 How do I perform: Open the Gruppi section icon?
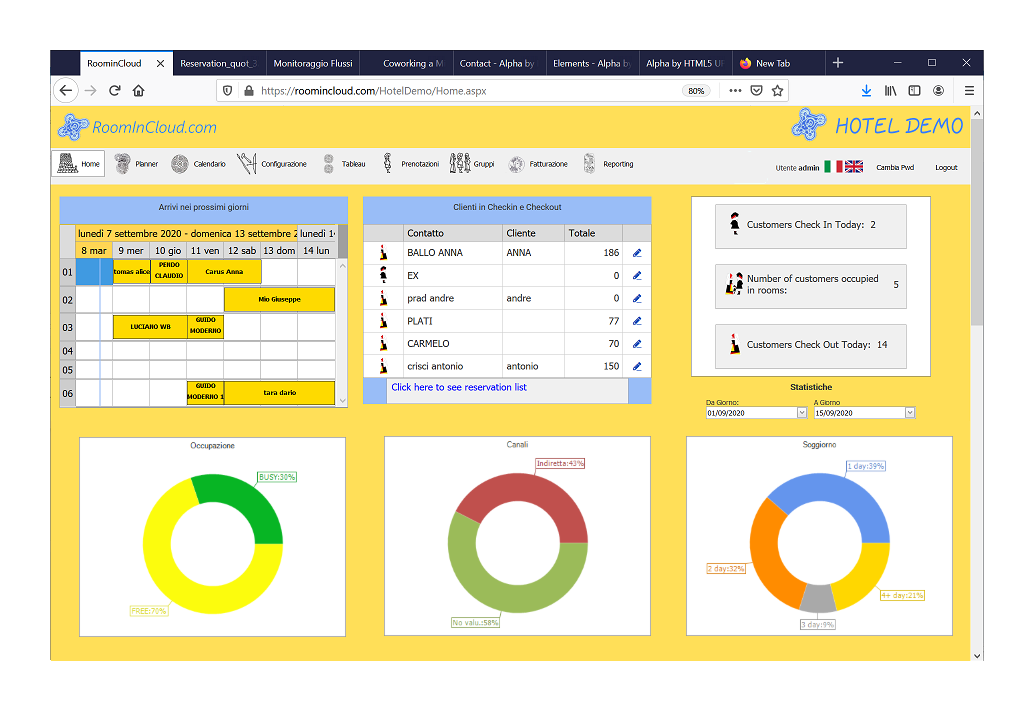[460, 164]
